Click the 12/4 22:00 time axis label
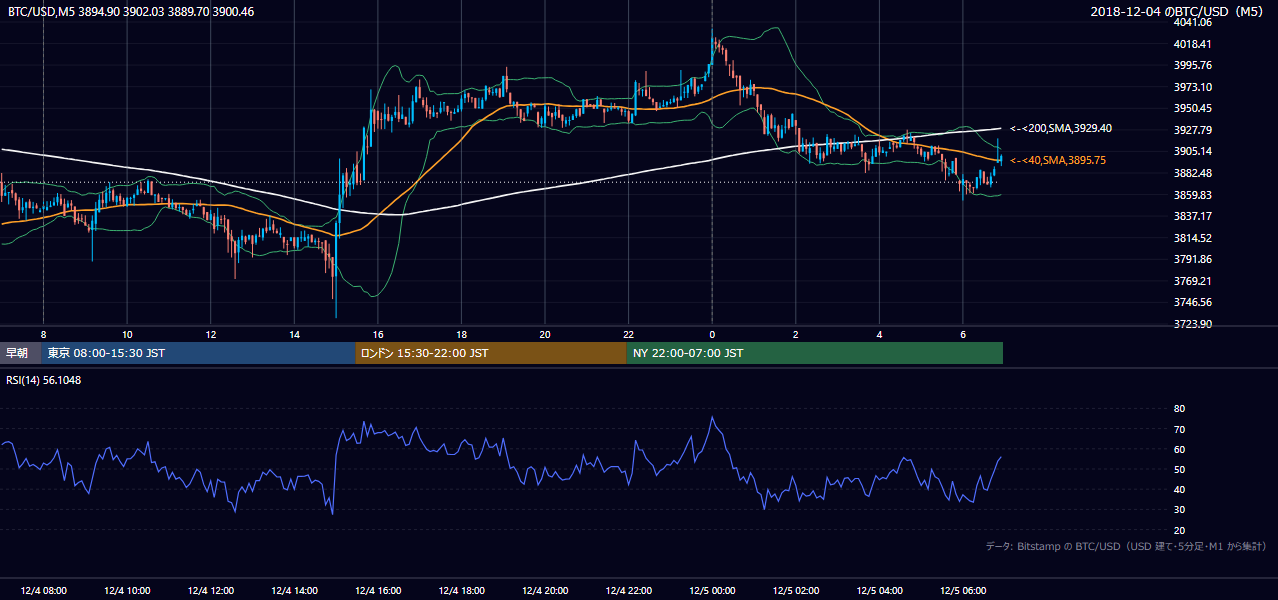The image size is (1278, 600). point(629,591)
